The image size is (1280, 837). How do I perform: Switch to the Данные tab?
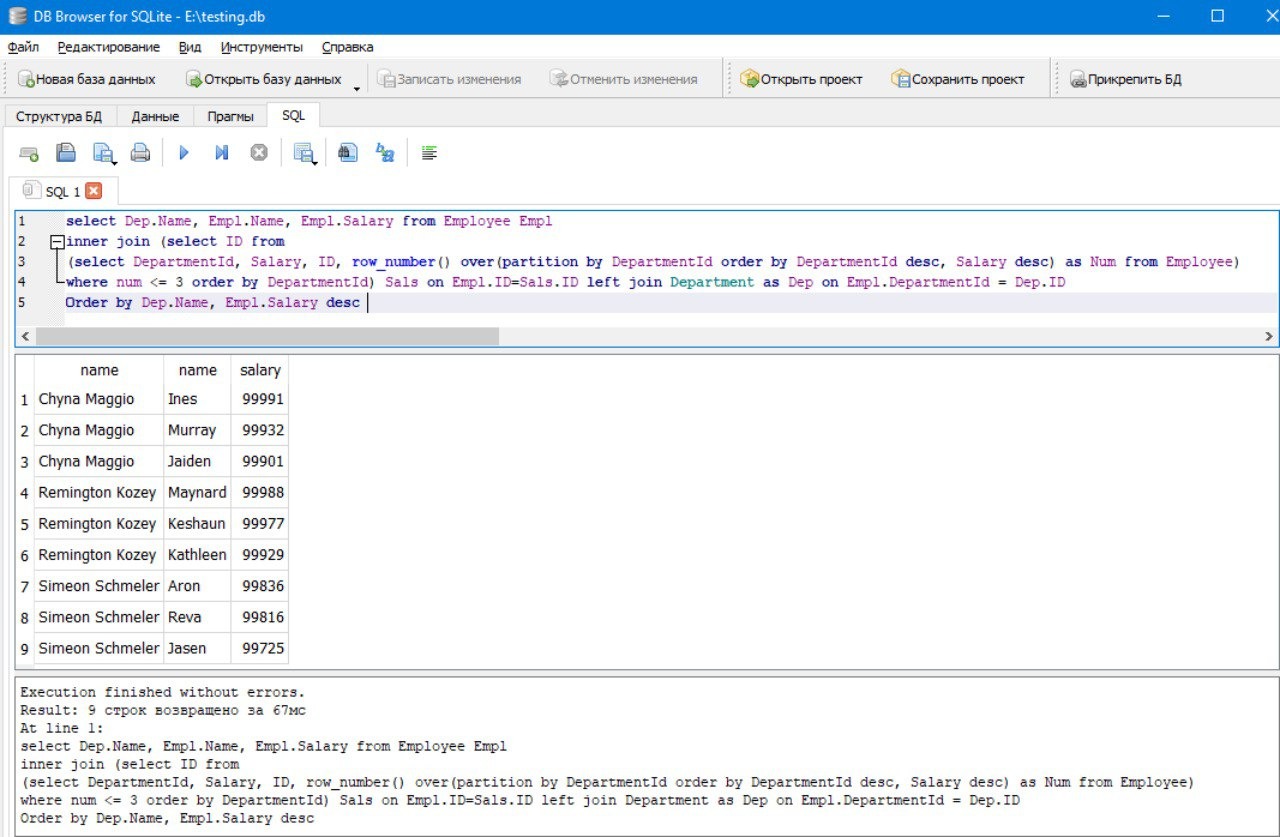tap(155, 116)
